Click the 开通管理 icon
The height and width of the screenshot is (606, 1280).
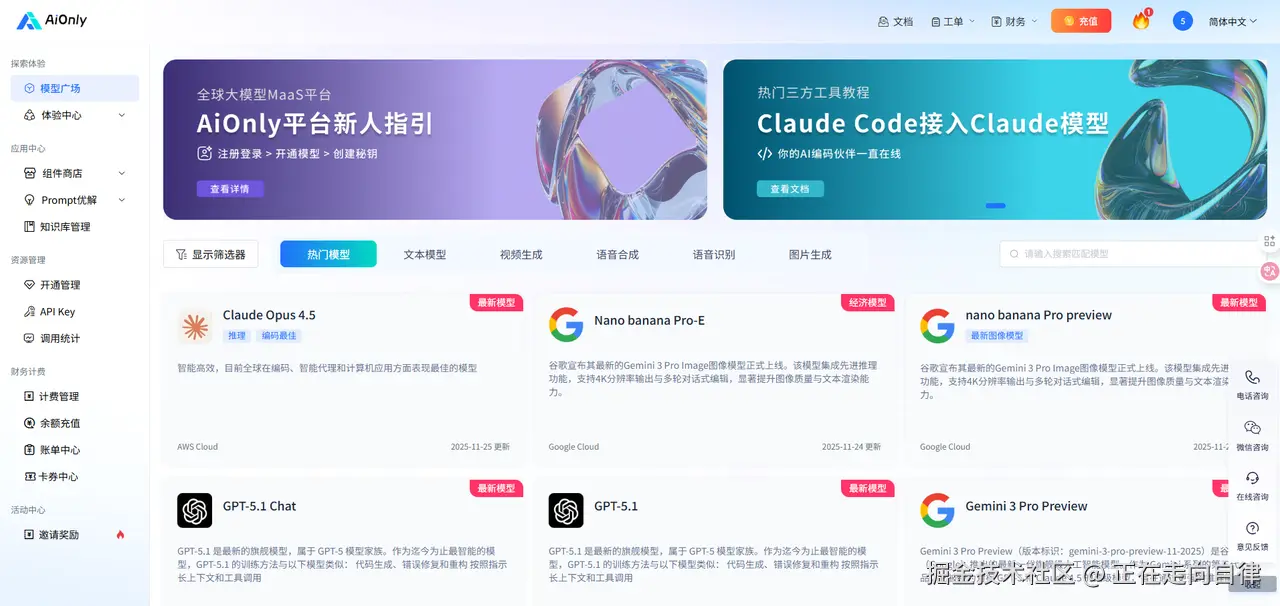point(29,285)
